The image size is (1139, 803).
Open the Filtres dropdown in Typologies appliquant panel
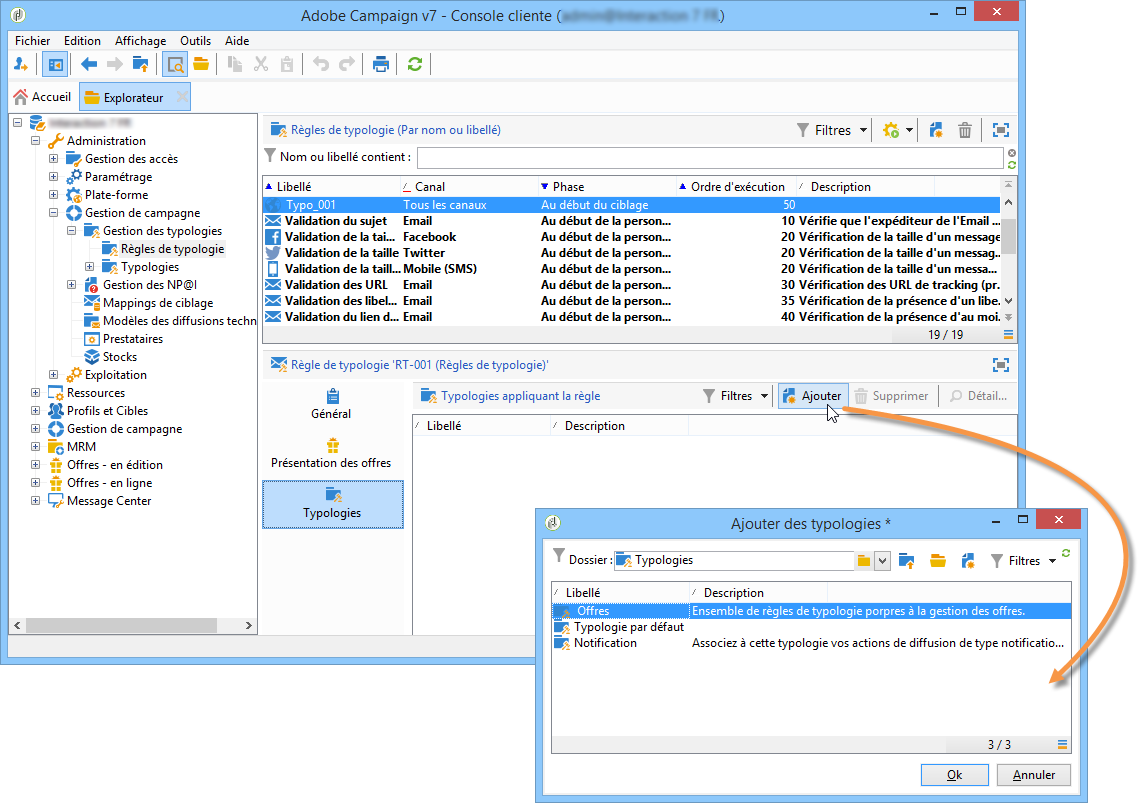click(x=736, y=396)
